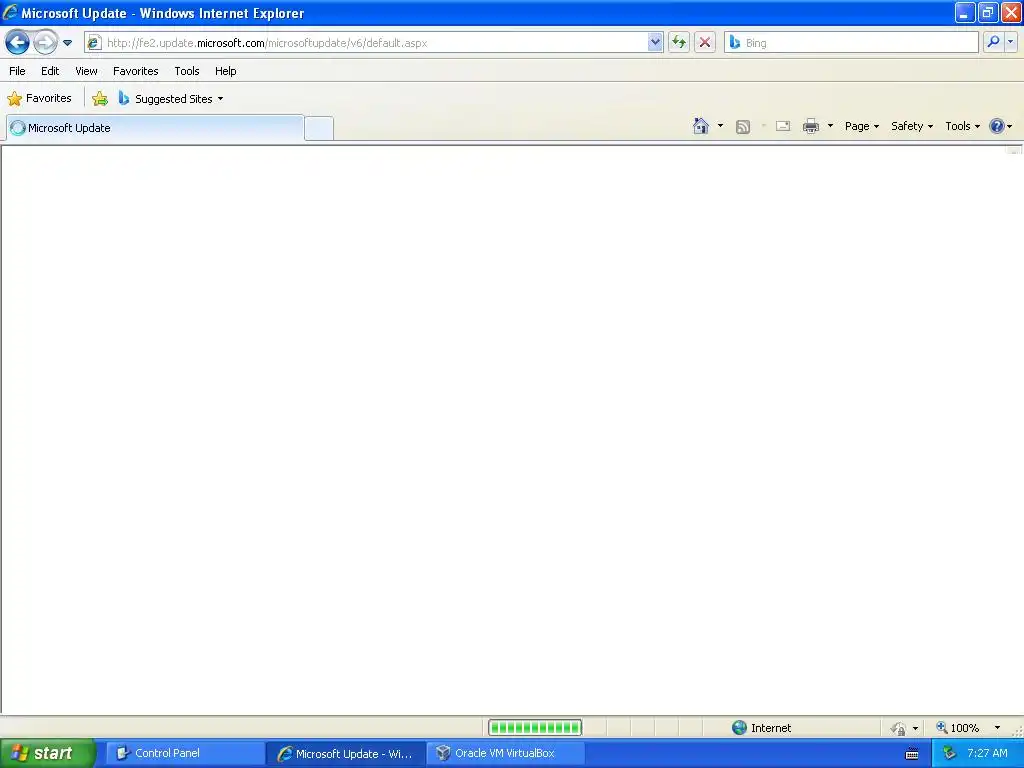Screen dimensions: 1024x768
Task: Click the Bing search box
Action: 851,43
